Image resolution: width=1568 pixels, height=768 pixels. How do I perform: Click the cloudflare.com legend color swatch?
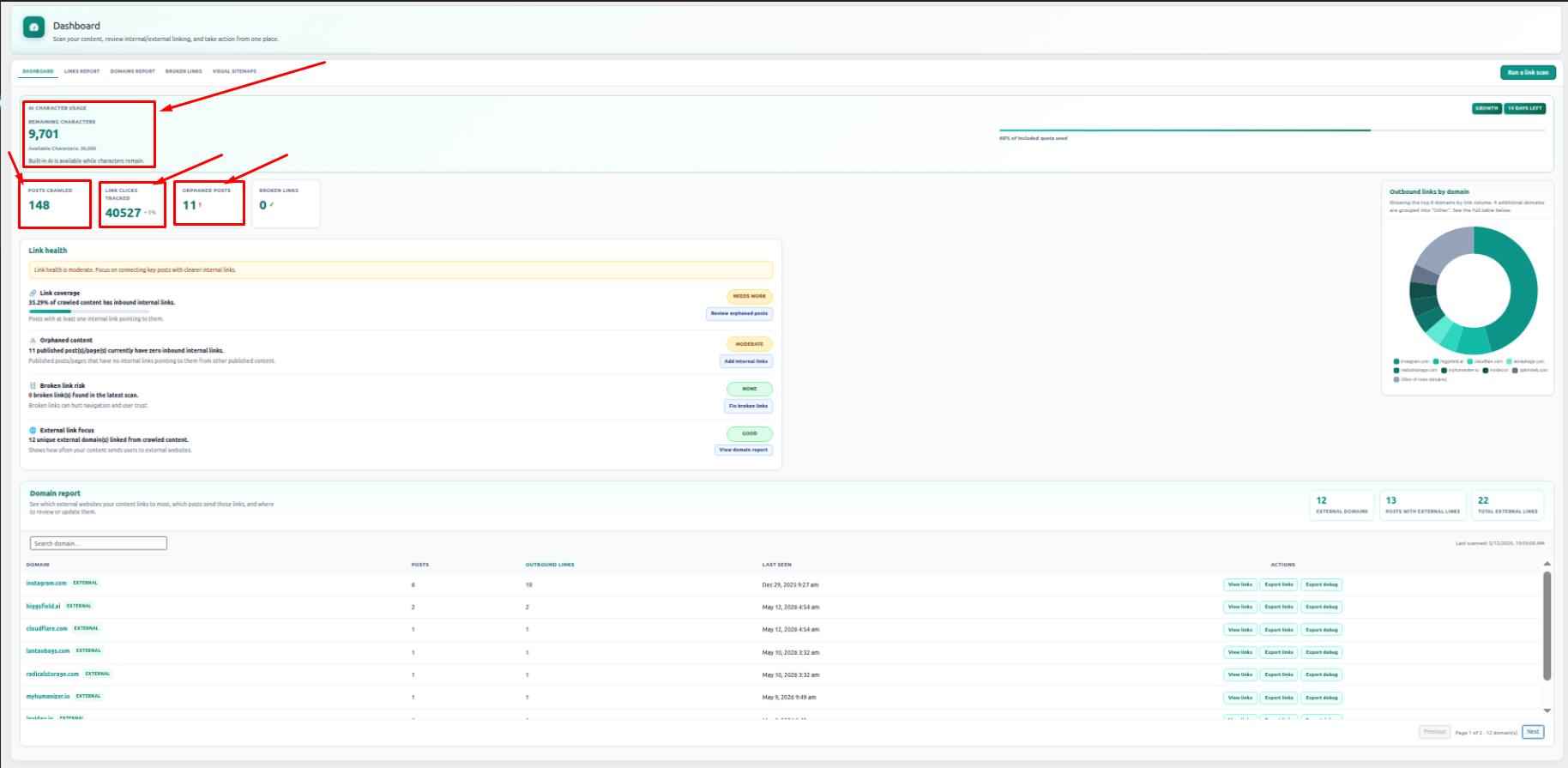click(1470, 361)
